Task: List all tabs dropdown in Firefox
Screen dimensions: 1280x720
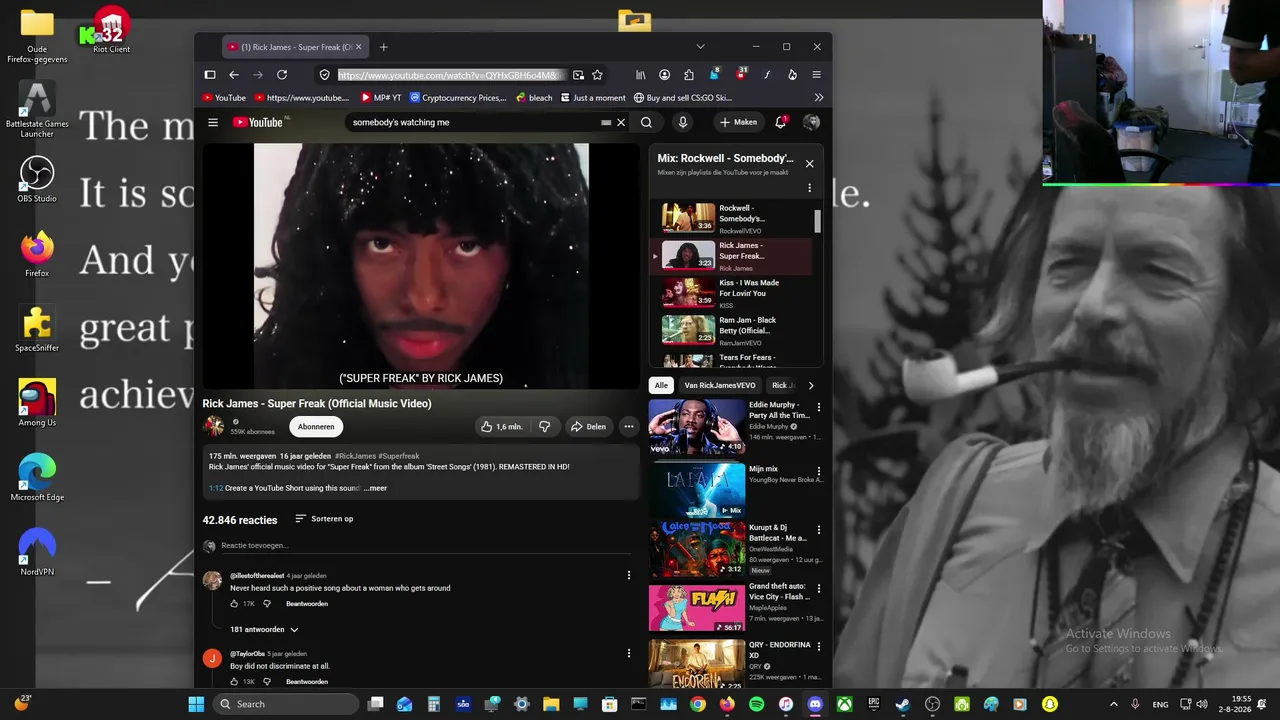Action: 700,47
